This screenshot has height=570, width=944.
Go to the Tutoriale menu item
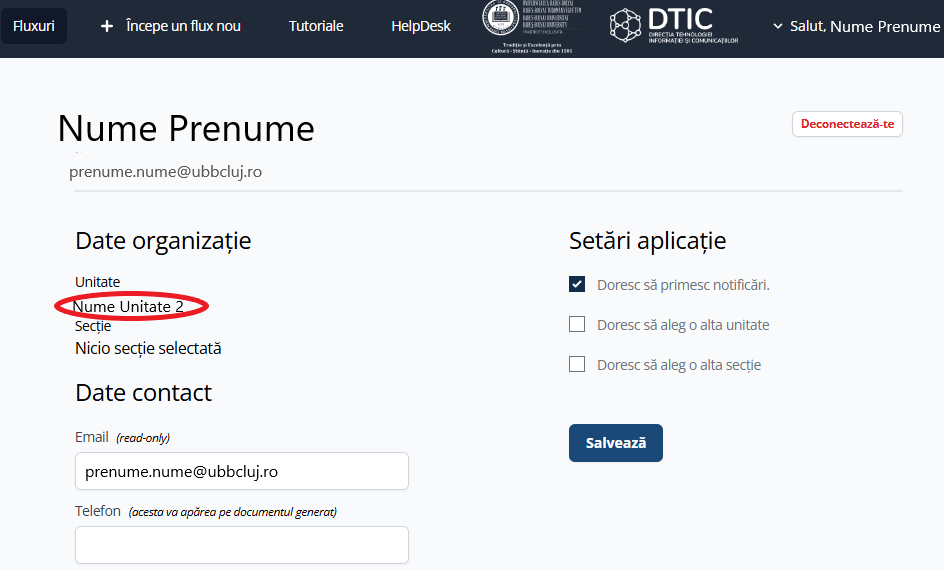[316, 26]
